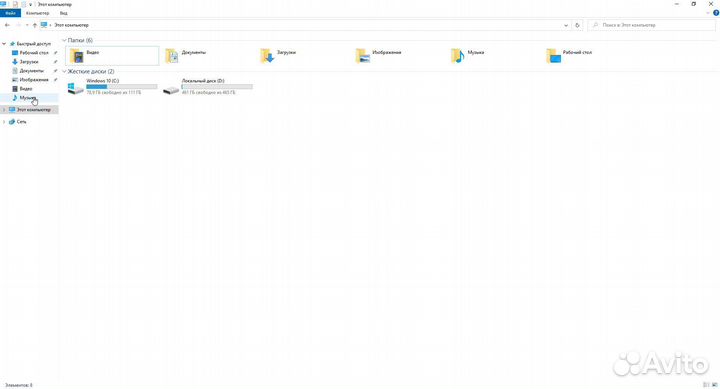Open Рабочий стол in the Quick access sidebar
The height and width of the screenshot is (389, 720).
pyautogui.click(x=30, y=53)
